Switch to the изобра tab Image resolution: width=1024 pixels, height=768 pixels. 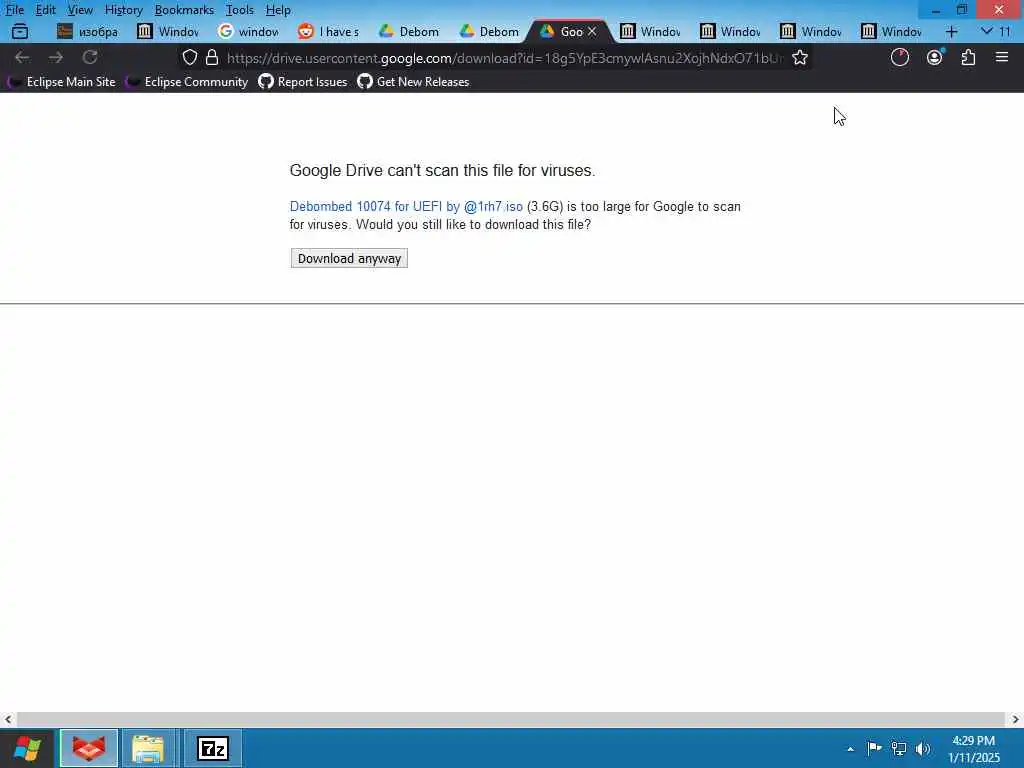88,31
